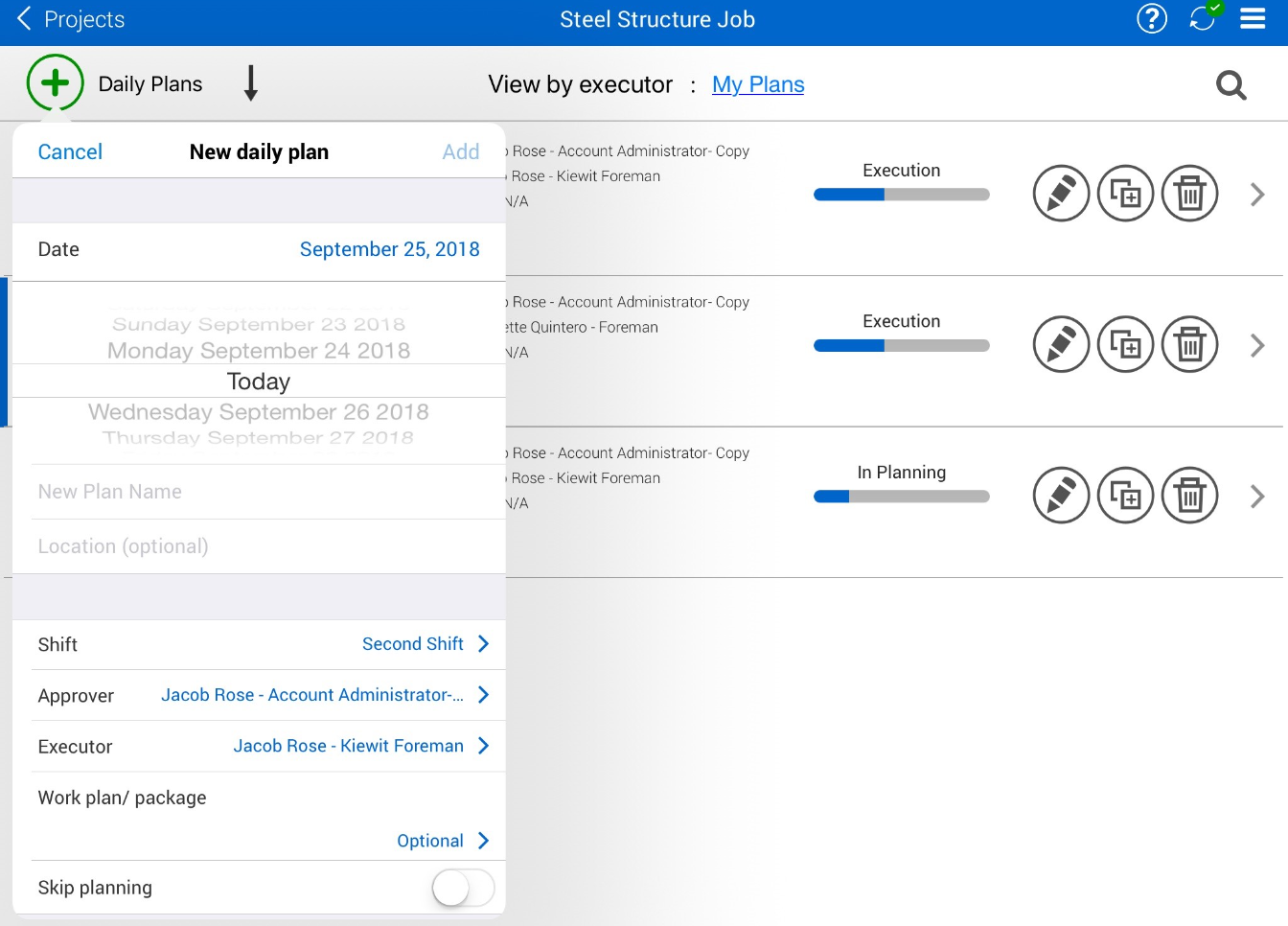Image resolution: width=1288 pixels, height=926 pixels.
Task: Open the hamburger menu
Action: pos(1253,19)
